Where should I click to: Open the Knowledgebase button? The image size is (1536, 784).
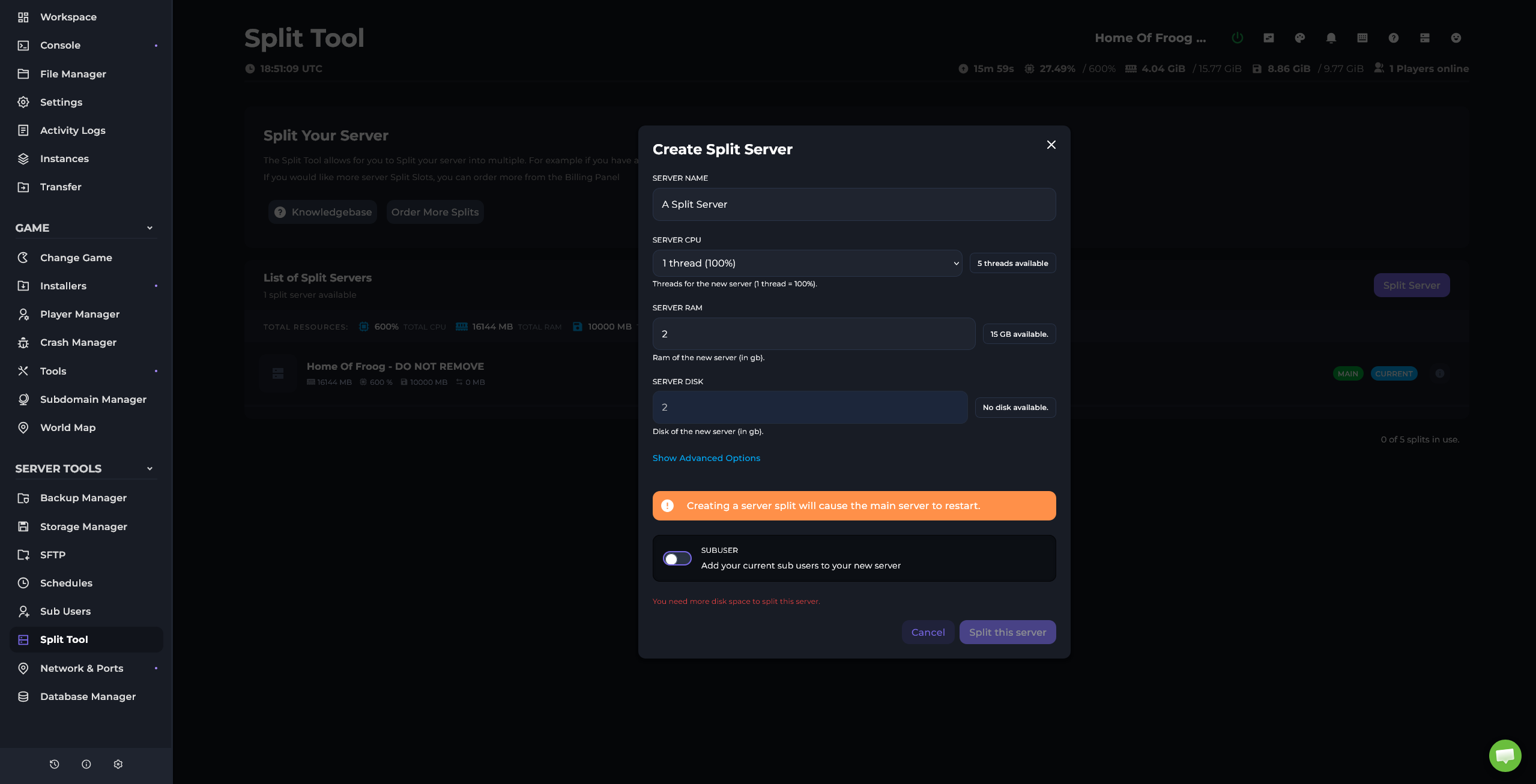click(x=322, y=212)
